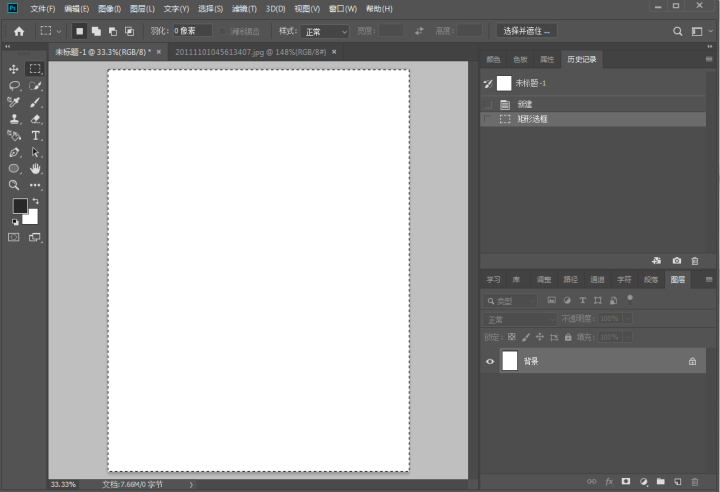This screenshot has width=720, height=492.
Task: Switch to 2011101045613407.jpg document tab
Action: tap(251, 52)
